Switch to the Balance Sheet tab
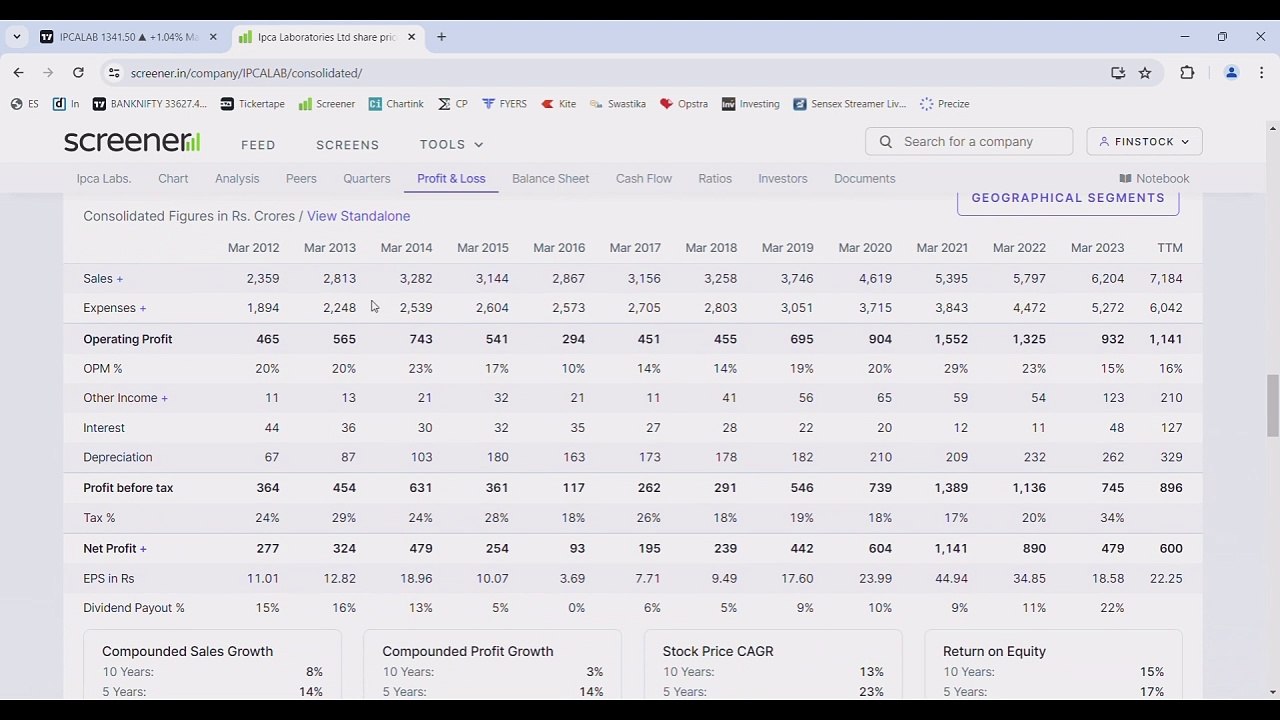 tap(550, 179)
